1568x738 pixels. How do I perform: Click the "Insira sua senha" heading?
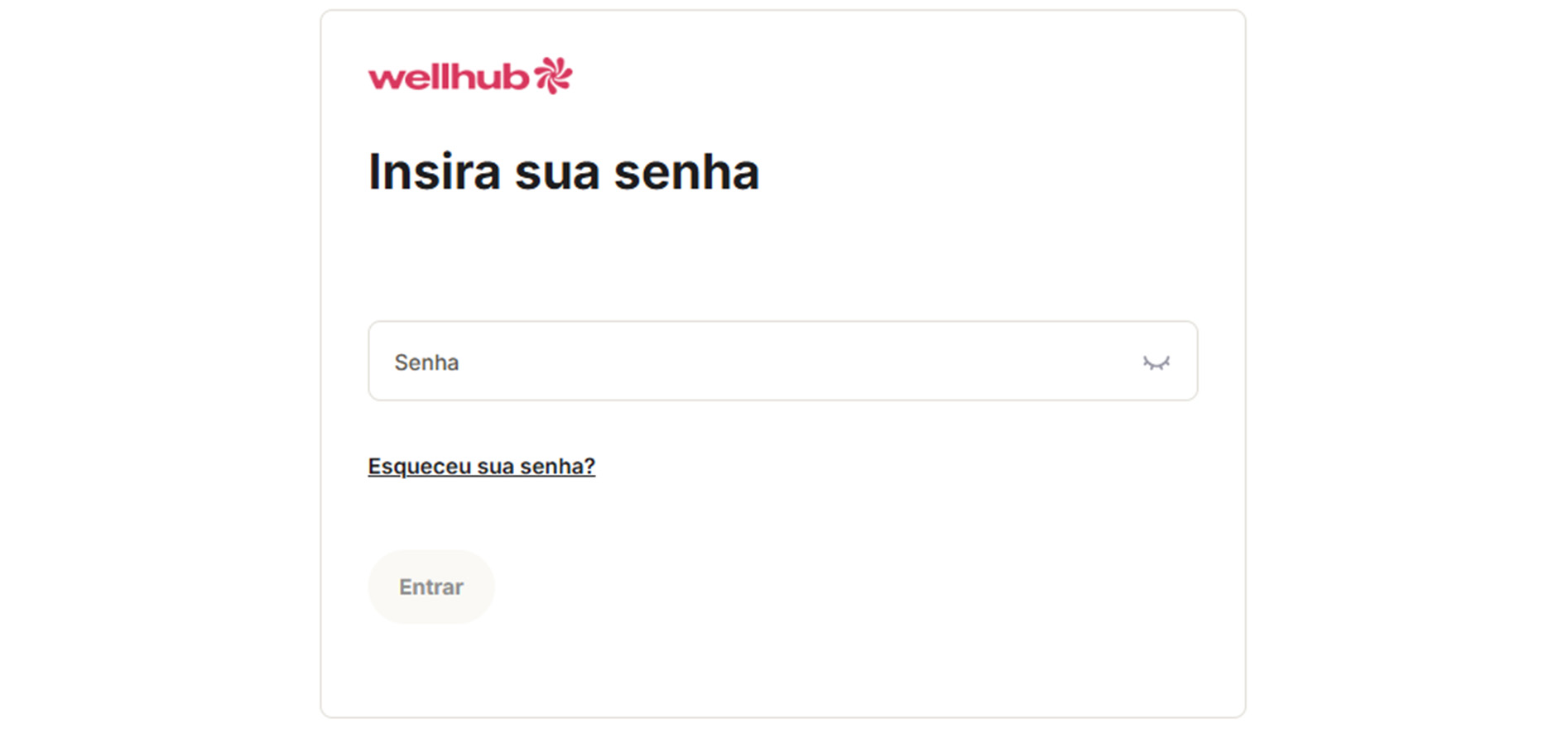[563, 172]
